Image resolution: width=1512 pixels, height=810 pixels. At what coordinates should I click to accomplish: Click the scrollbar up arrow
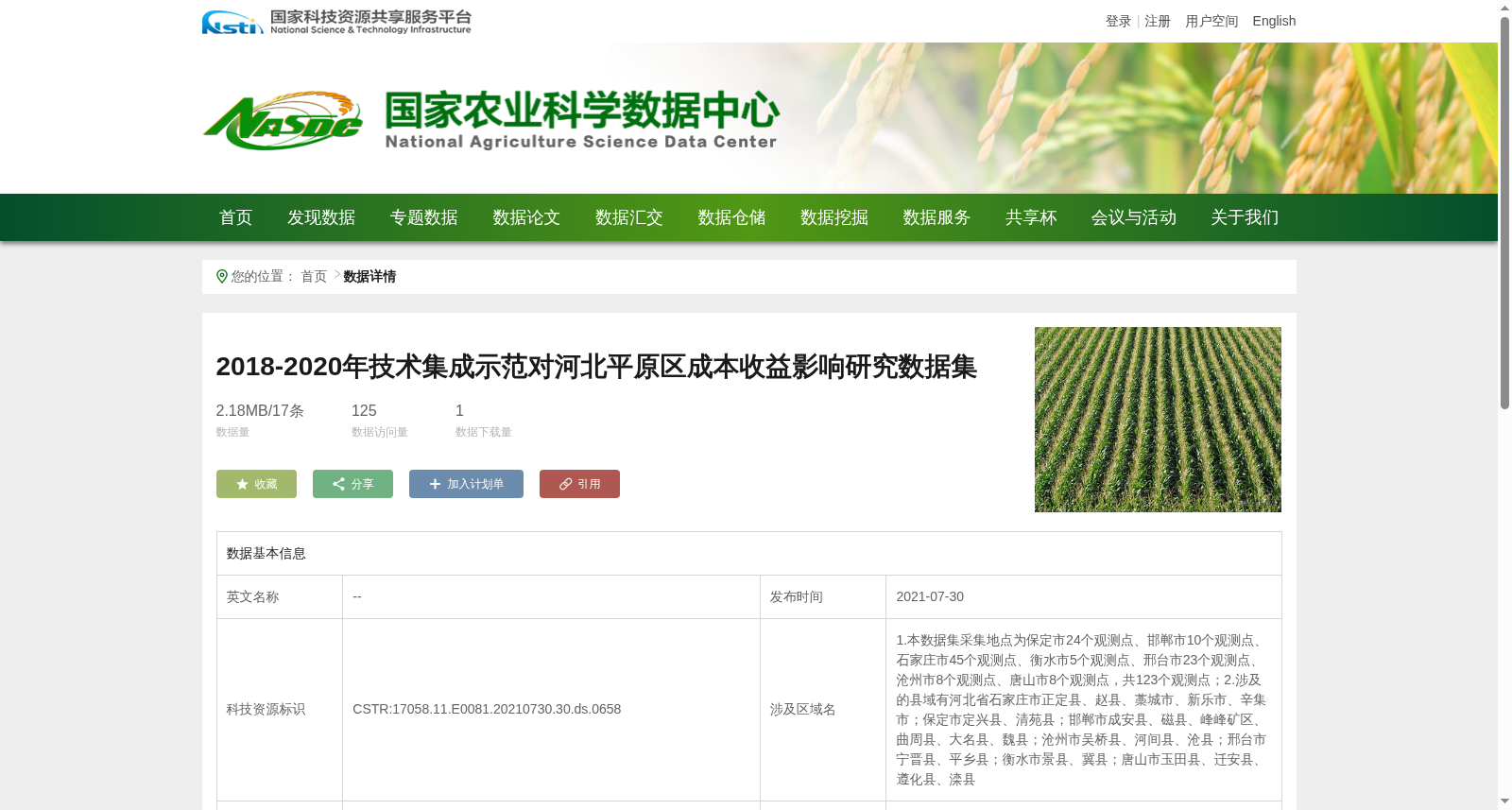pos(1504,8)
